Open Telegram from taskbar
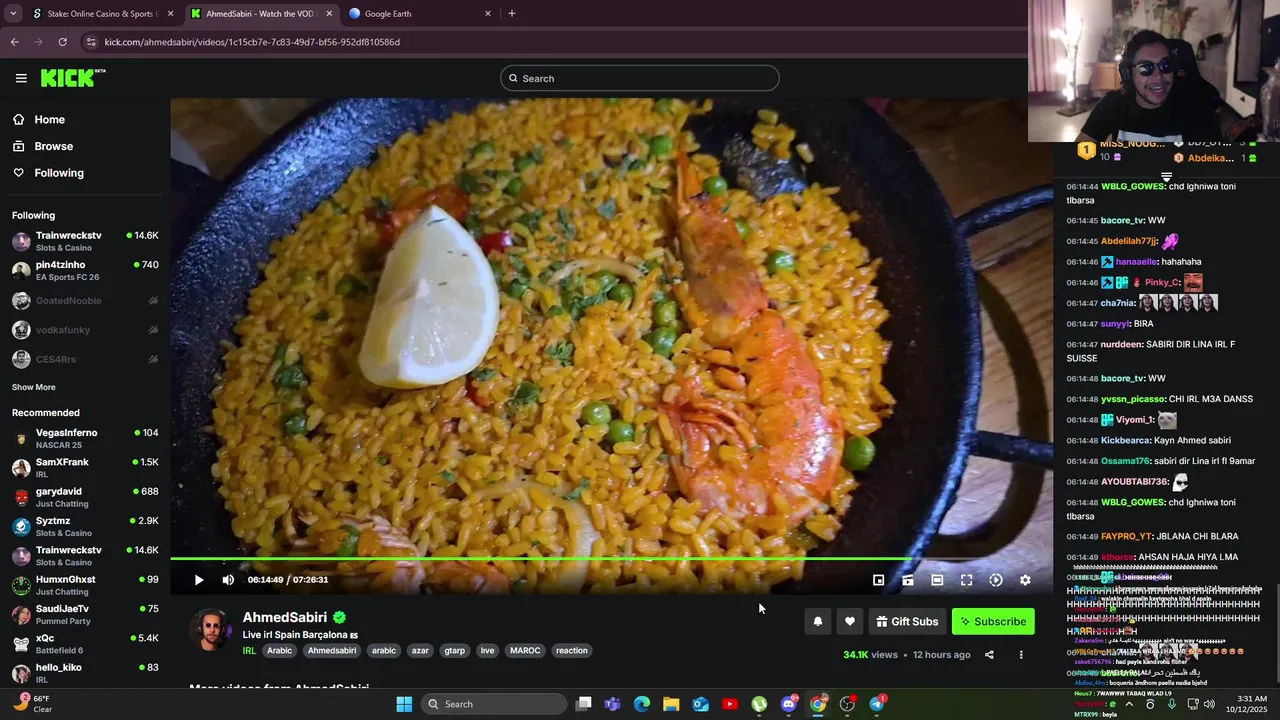 click(877, 704)
